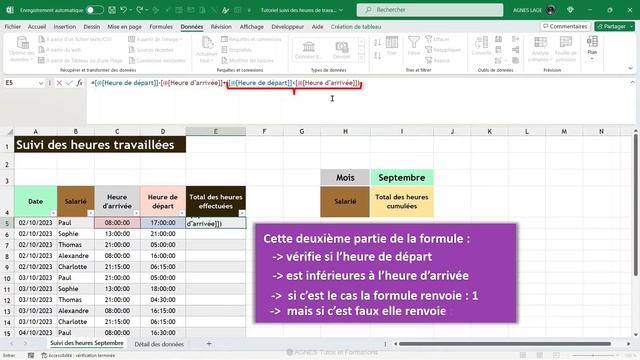Open the Heure d'arrivée filter dropdown
This screenshot has width=640, height=360.
point(136,213)
